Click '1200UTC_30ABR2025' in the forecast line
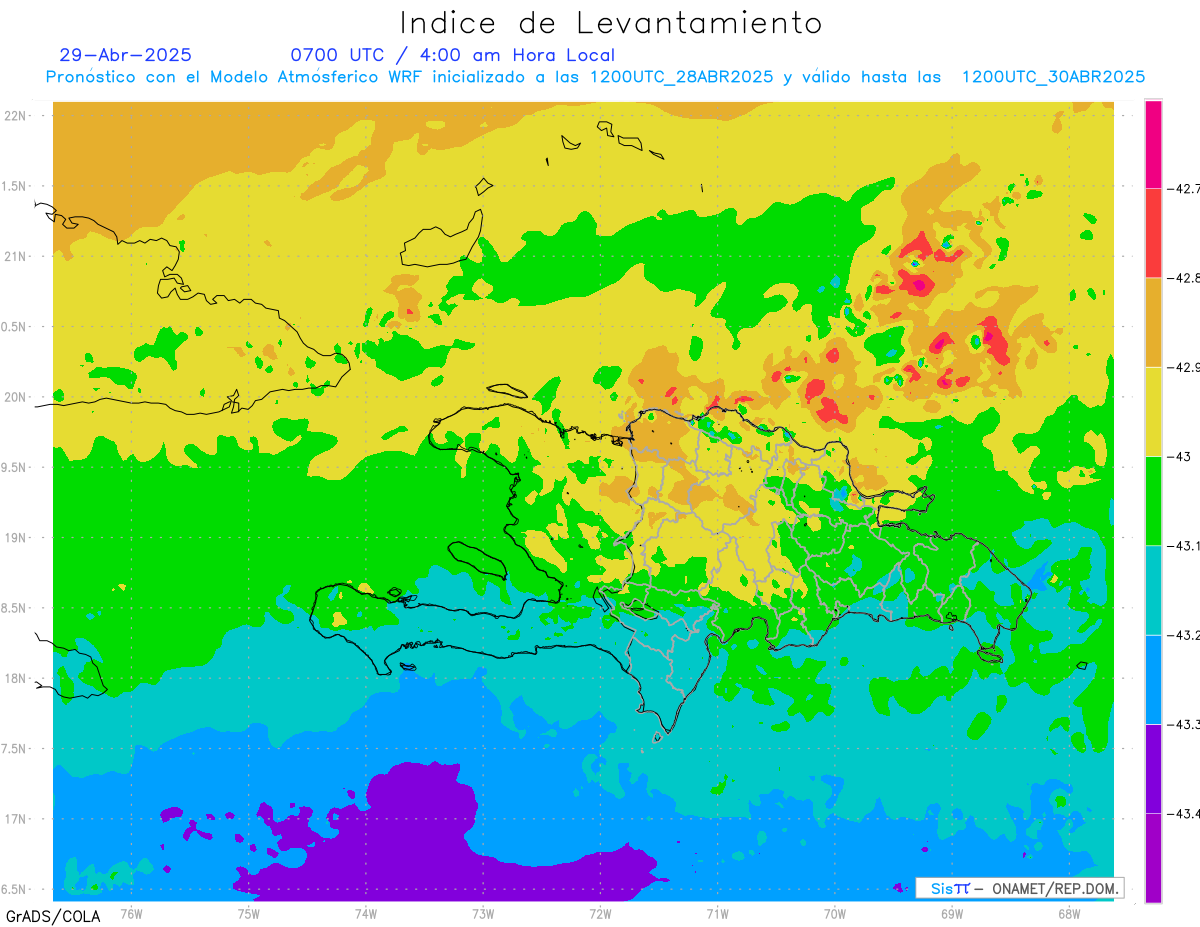The width and height of the screenshot is (1200, 927). pyautogui.click(x=1053, y=77)
